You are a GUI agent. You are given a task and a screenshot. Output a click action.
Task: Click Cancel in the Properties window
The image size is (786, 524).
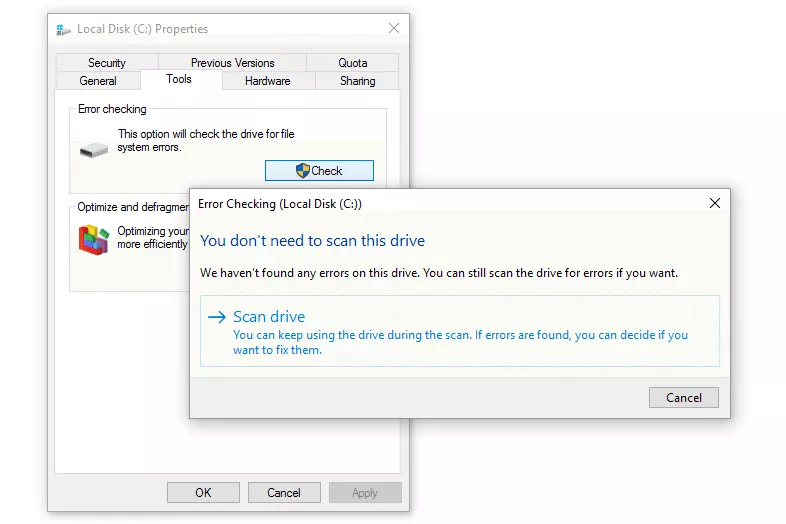click(284, 492)
